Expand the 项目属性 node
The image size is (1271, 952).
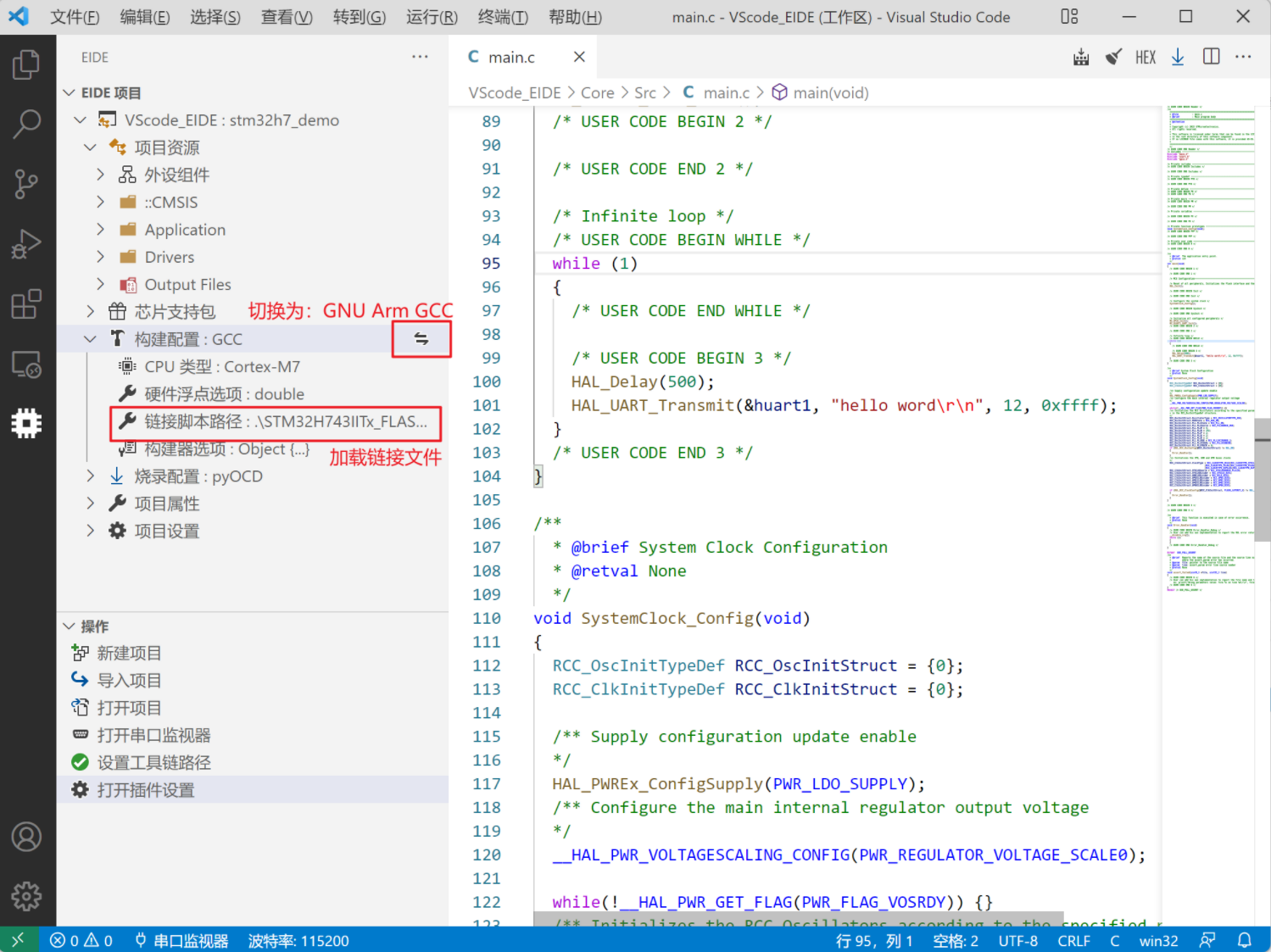pos(91,504)
